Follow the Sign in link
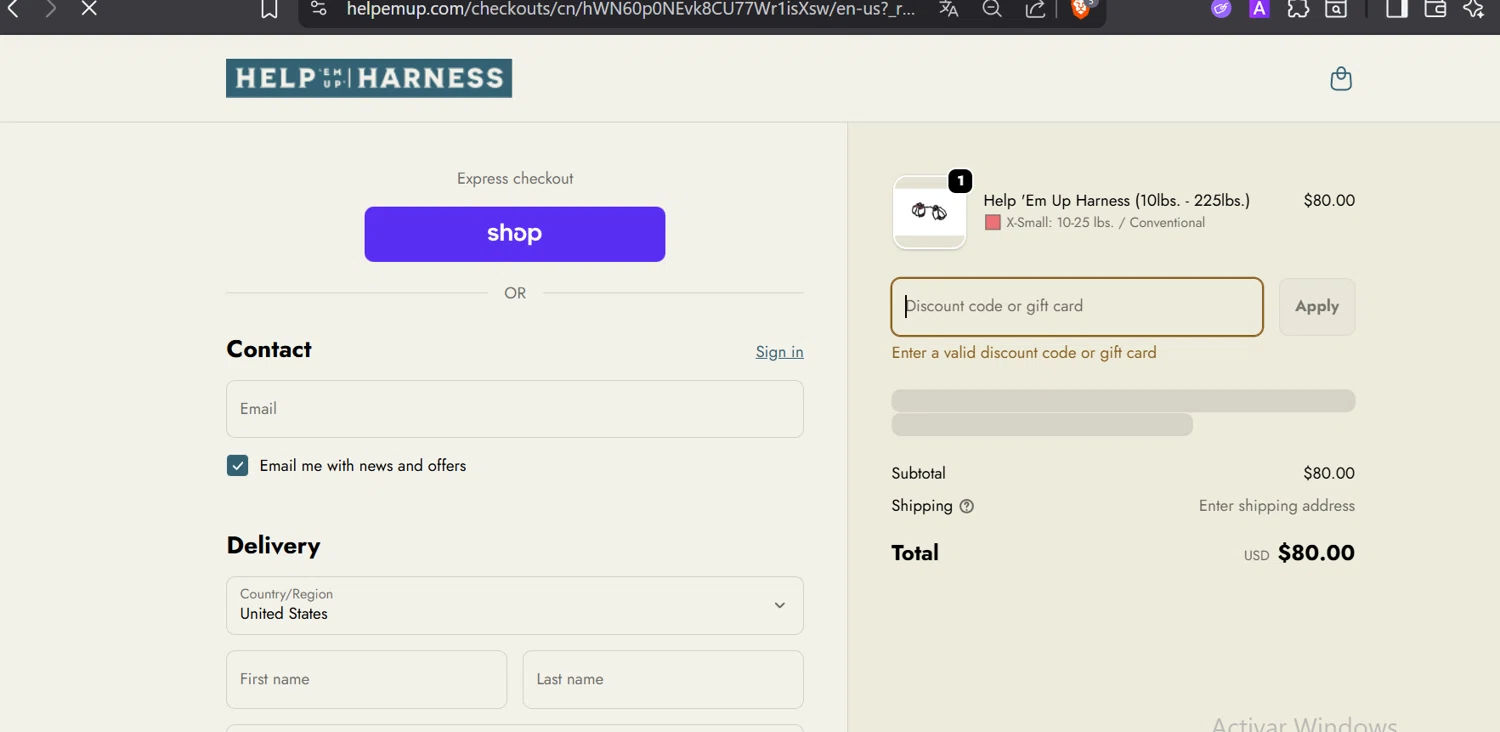Viewport: 1500px width, 732px height. 780,352
